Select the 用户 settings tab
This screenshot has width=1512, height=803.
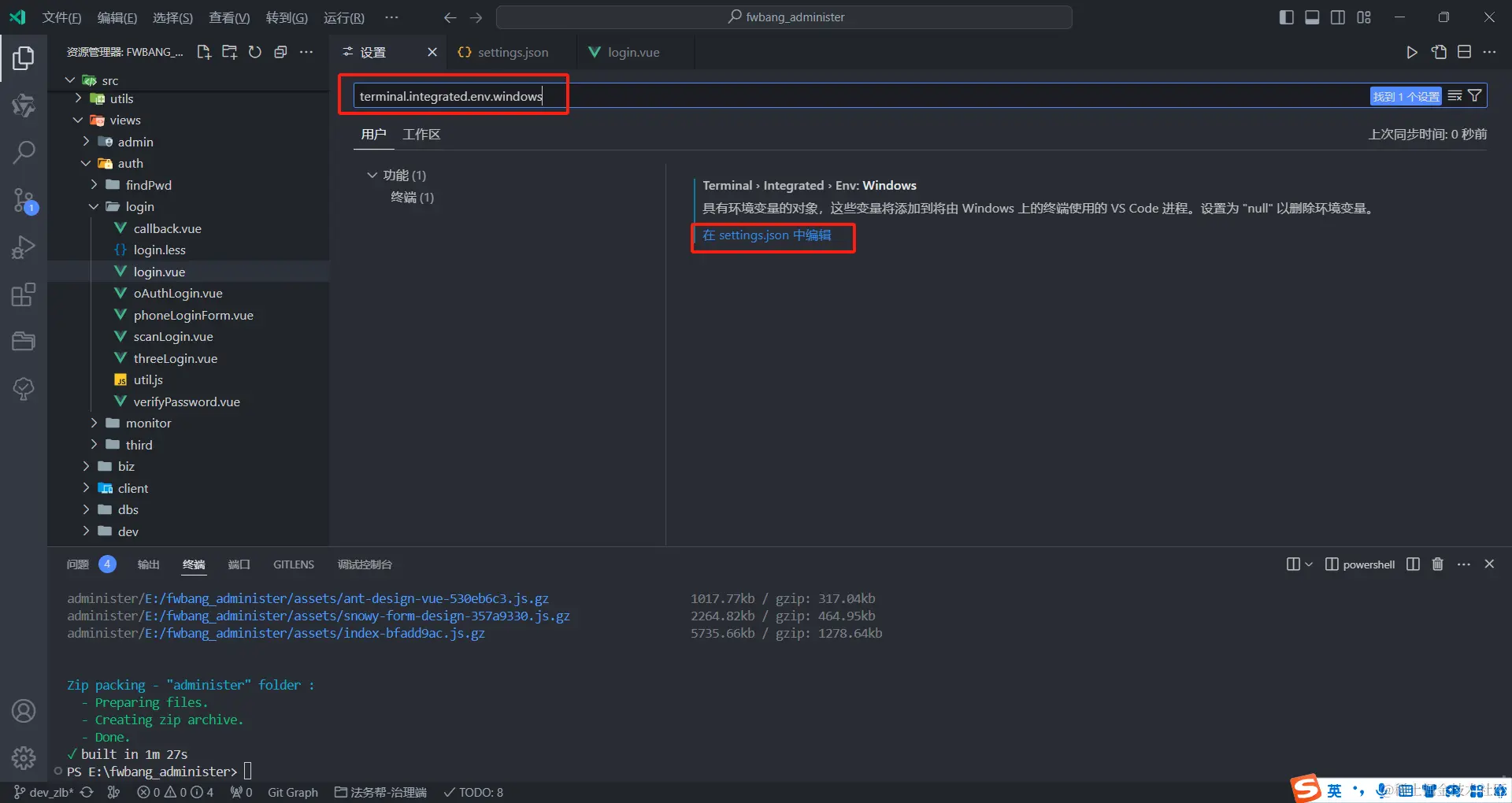[373, 135]
